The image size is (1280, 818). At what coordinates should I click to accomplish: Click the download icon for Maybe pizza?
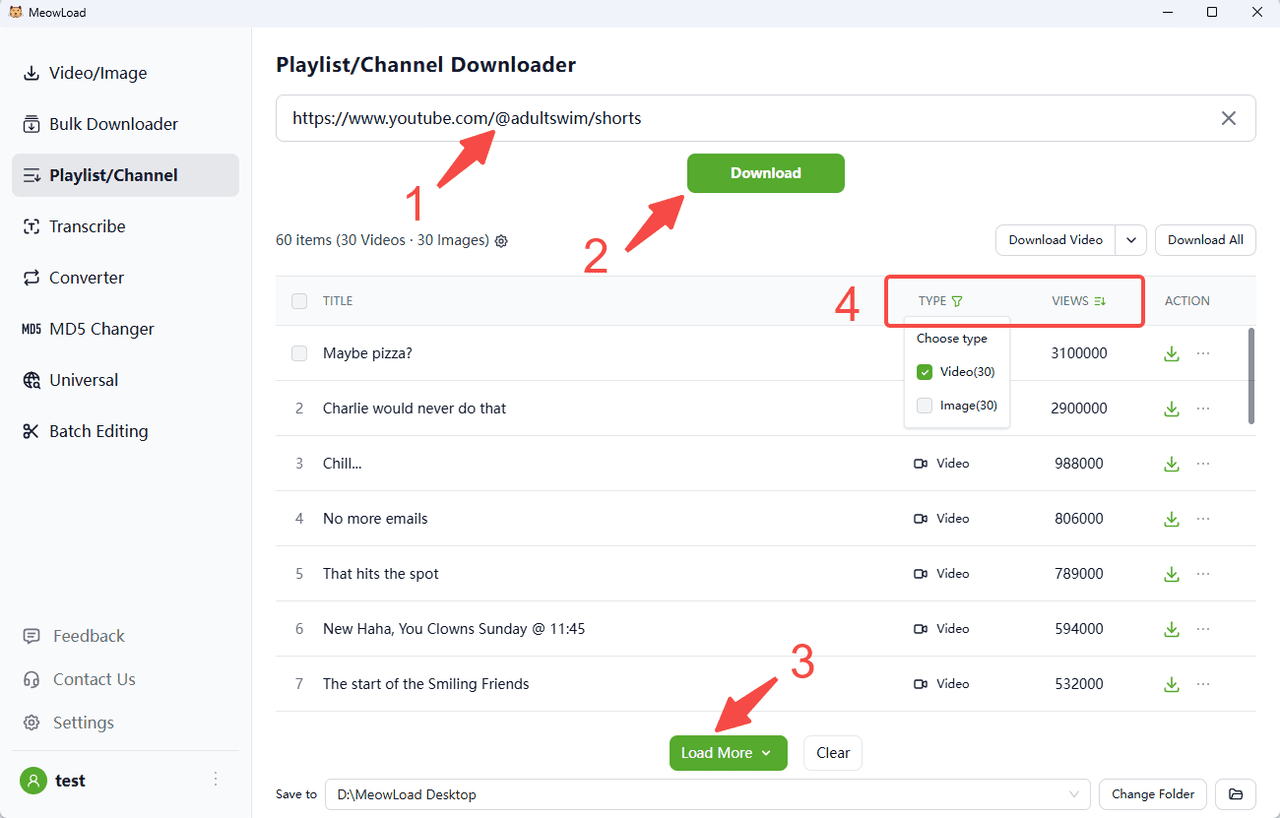(1171, 354)
